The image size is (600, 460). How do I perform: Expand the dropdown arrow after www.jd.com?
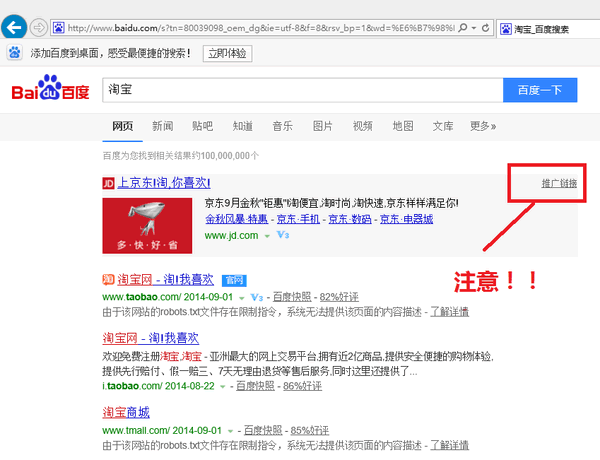click(267, 236)
